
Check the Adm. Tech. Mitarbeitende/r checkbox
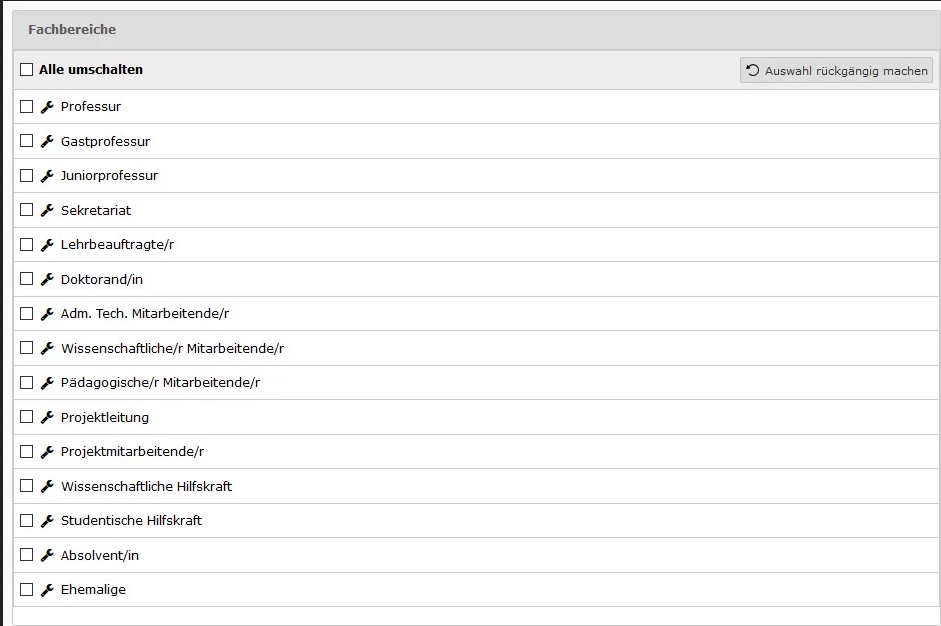(27, 313)
